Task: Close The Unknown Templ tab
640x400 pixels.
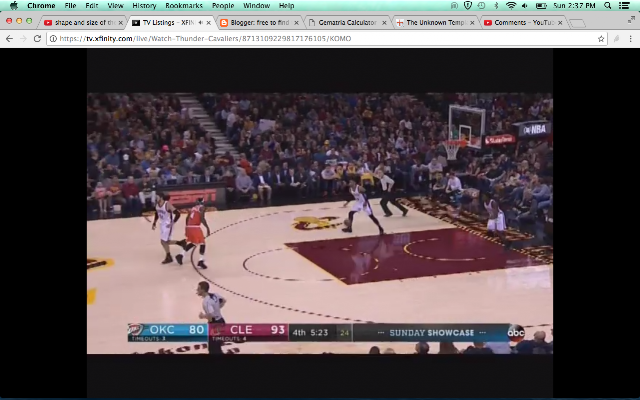Action: 472,23
